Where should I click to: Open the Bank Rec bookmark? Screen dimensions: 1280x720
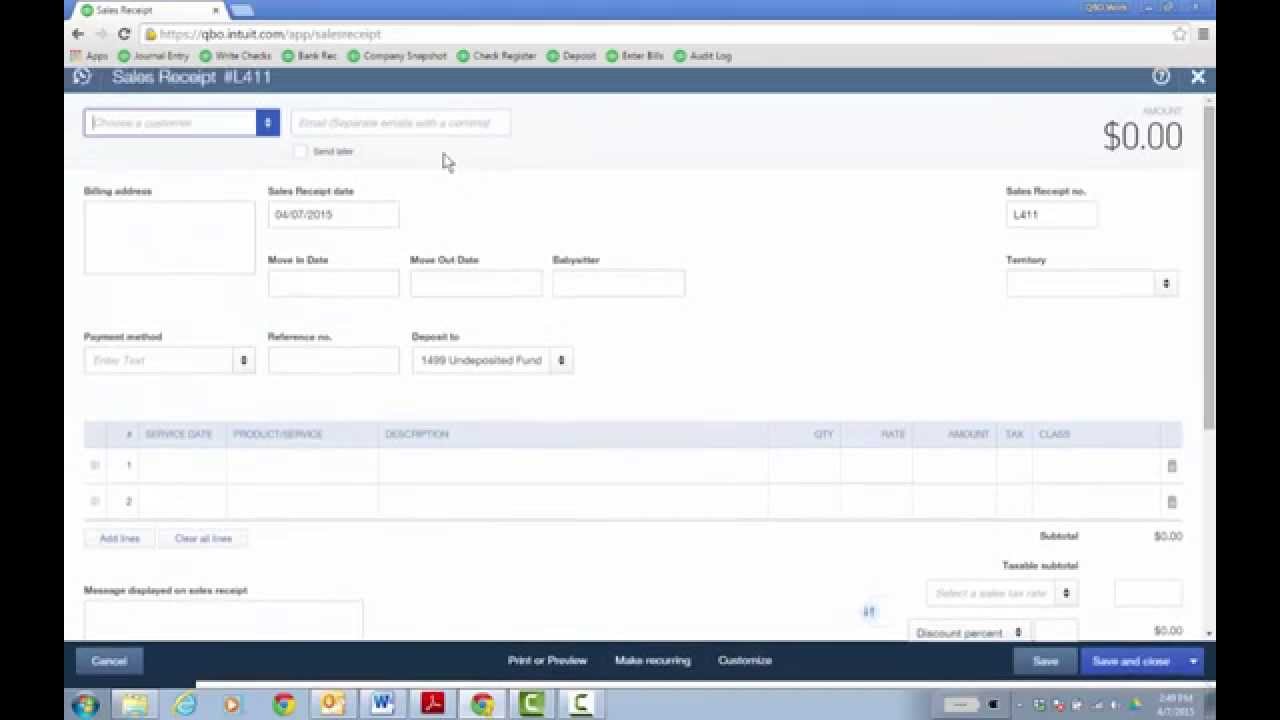tap(310, 56)
